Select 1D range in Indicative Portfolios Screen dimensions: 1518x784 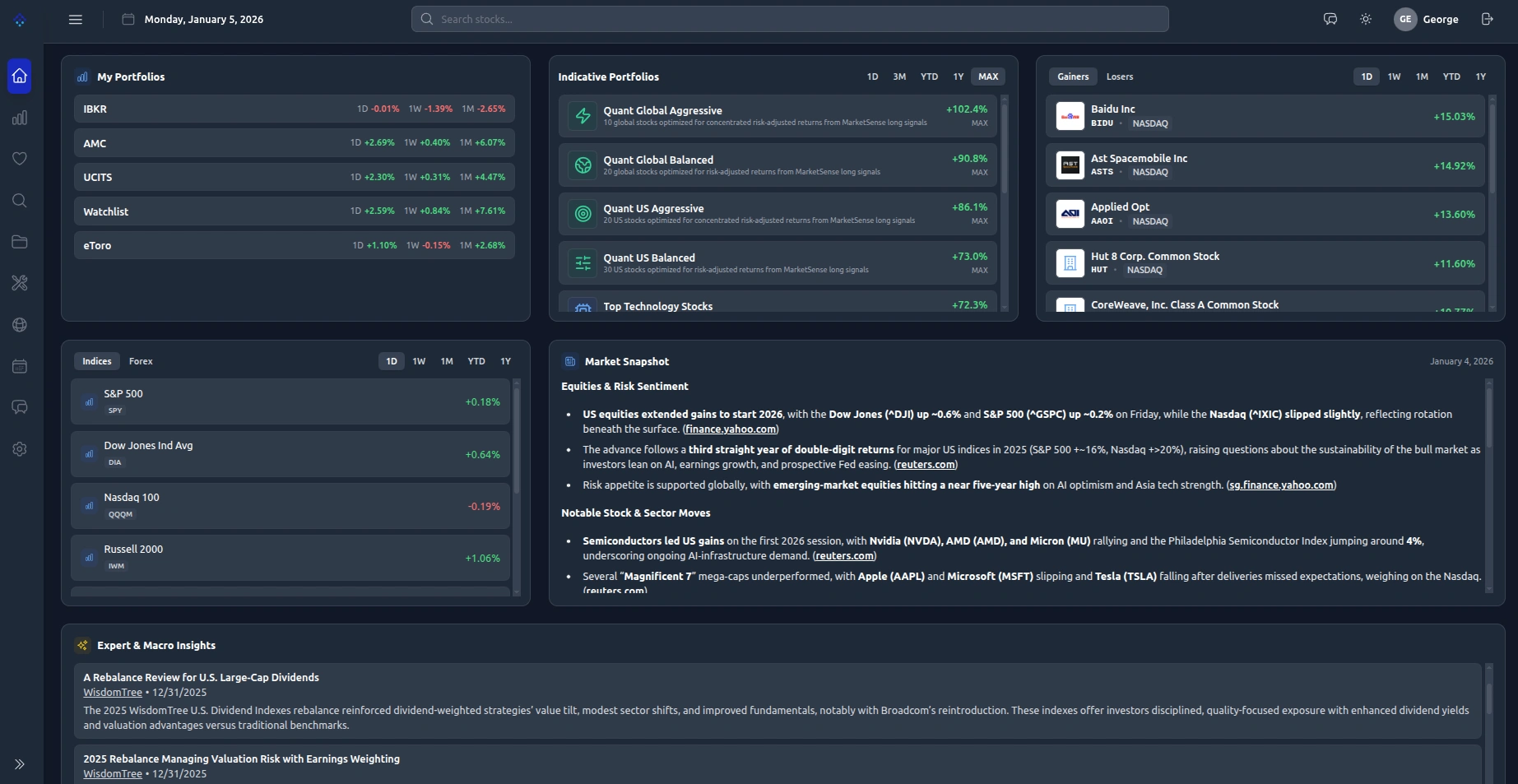pyautogui.click(x=873, y=77)
